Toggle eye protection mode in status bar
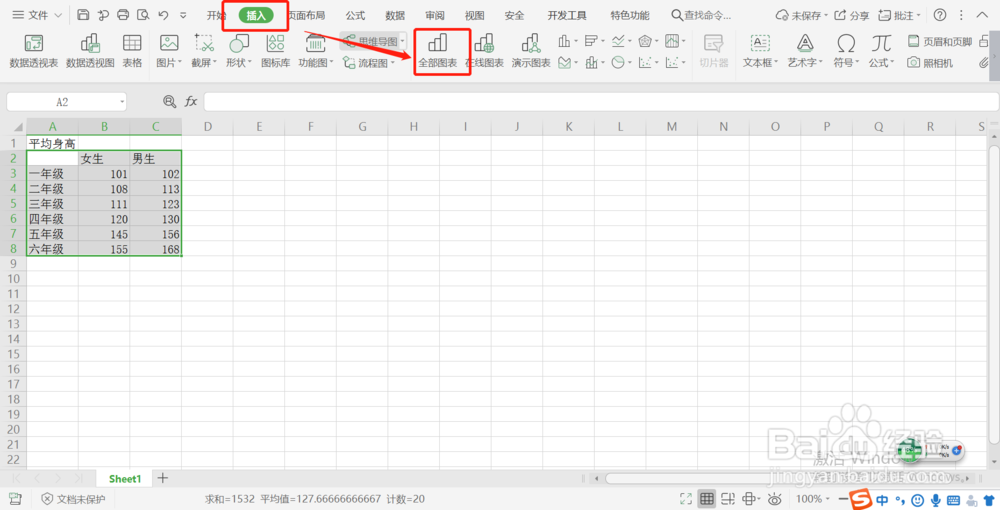Screen dimensions: 1000x510 tap(774, 499)
